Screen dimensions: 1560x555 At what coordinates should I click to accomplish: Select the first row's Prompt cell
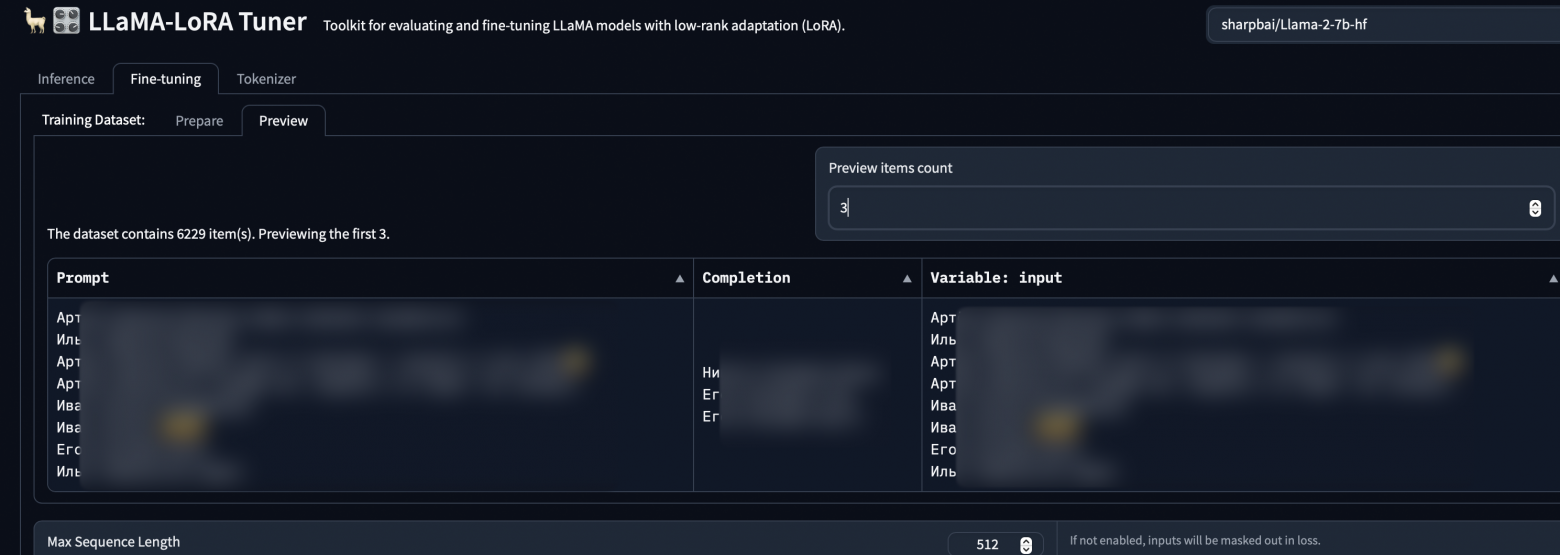[370, 394]
